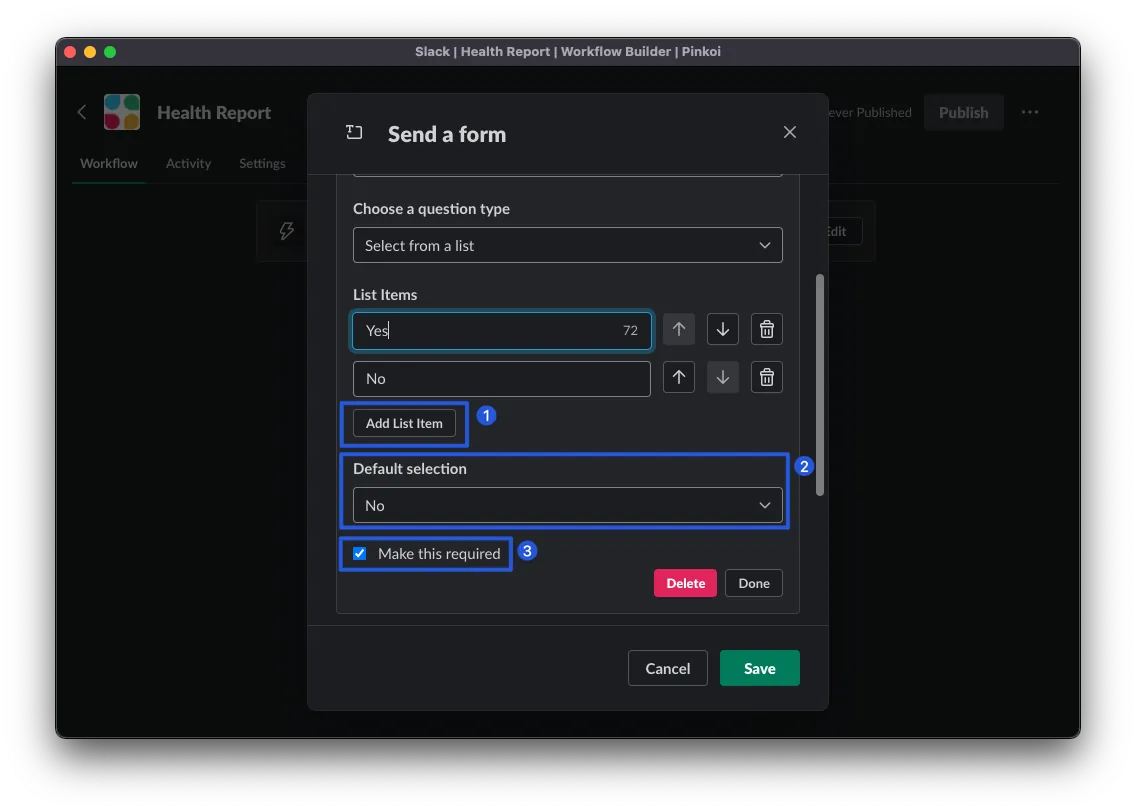Screen dimensions: 1136x812
Task: Click the Health Report workflow icon
Action: tap(122, 112)
